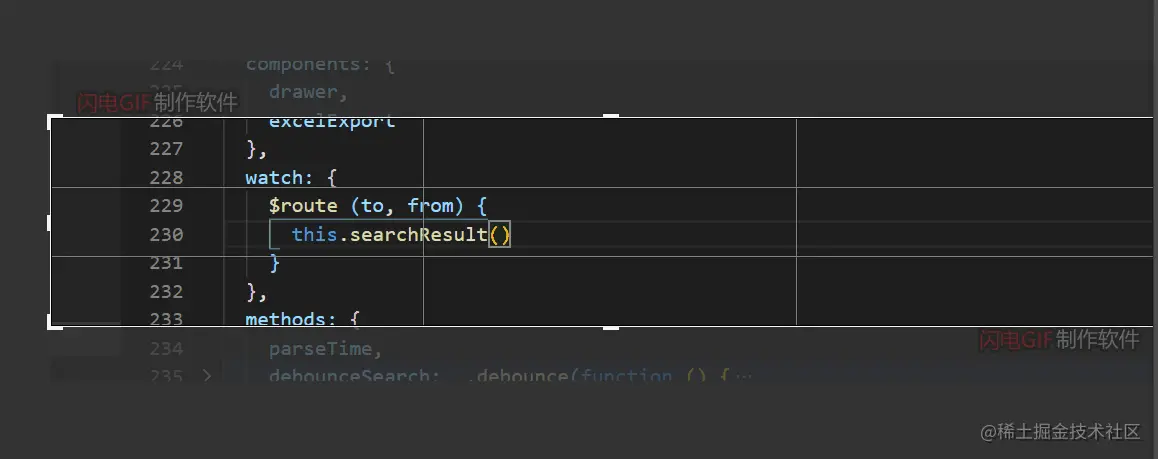Click the watch property keyword
Image resolution: width=1158 pixels, height=459 pixels.
[x=274, y=178]
